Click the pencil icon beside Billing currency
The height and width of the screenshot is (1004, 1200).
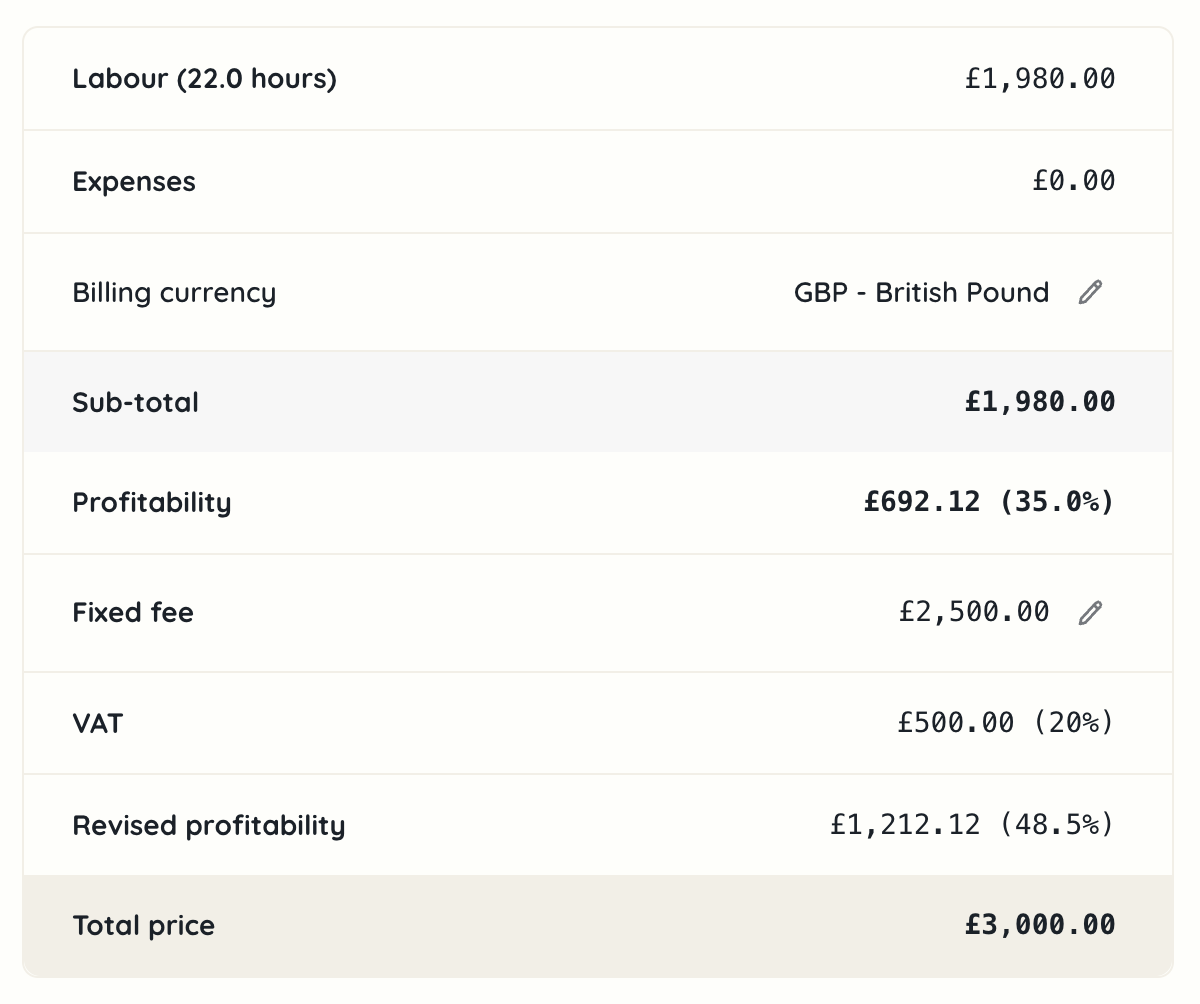pos(1090,292)
